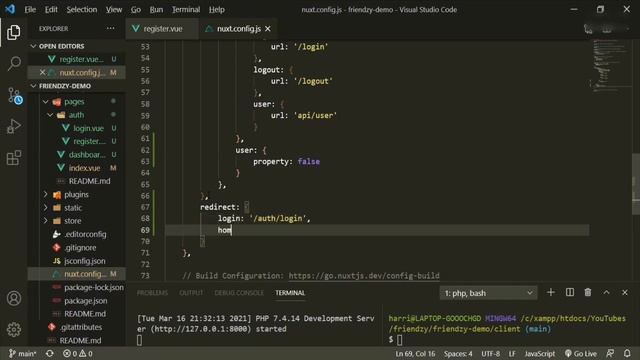Open the feedback icon in status bar

610,353
